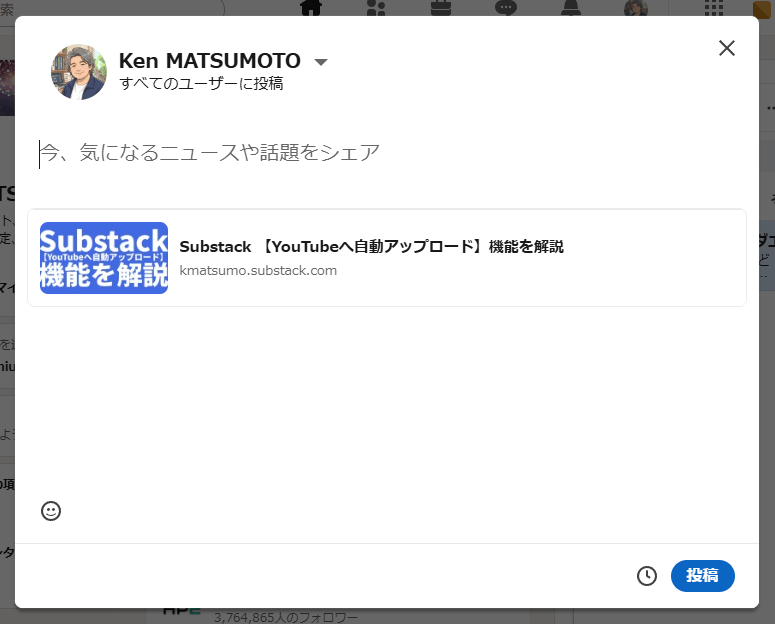Open Messaging icon in the background navigation
Viewport: 775px width, 624px height.
[506, 7]
